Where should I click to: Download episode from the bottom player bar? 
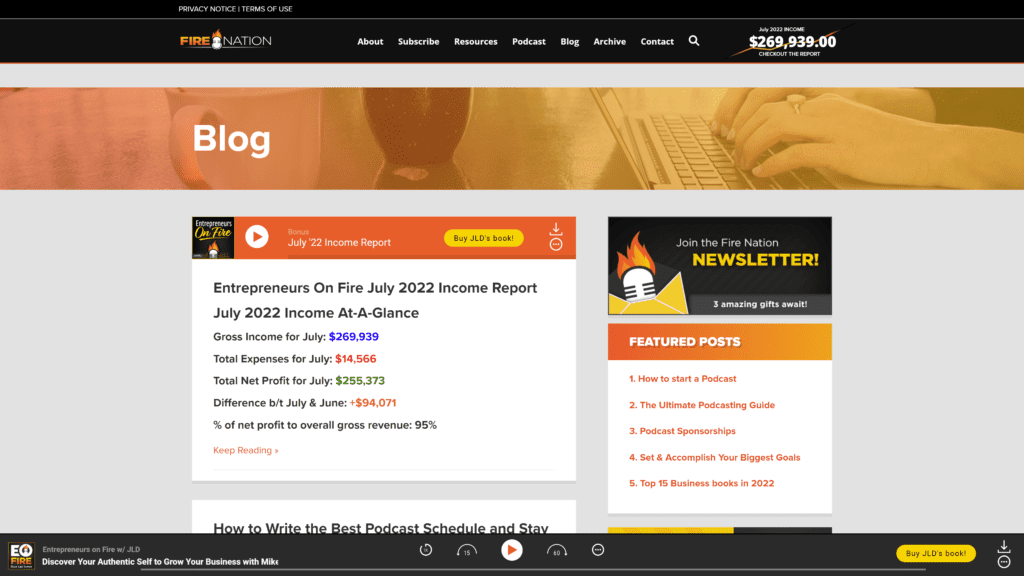point(1004,546)
